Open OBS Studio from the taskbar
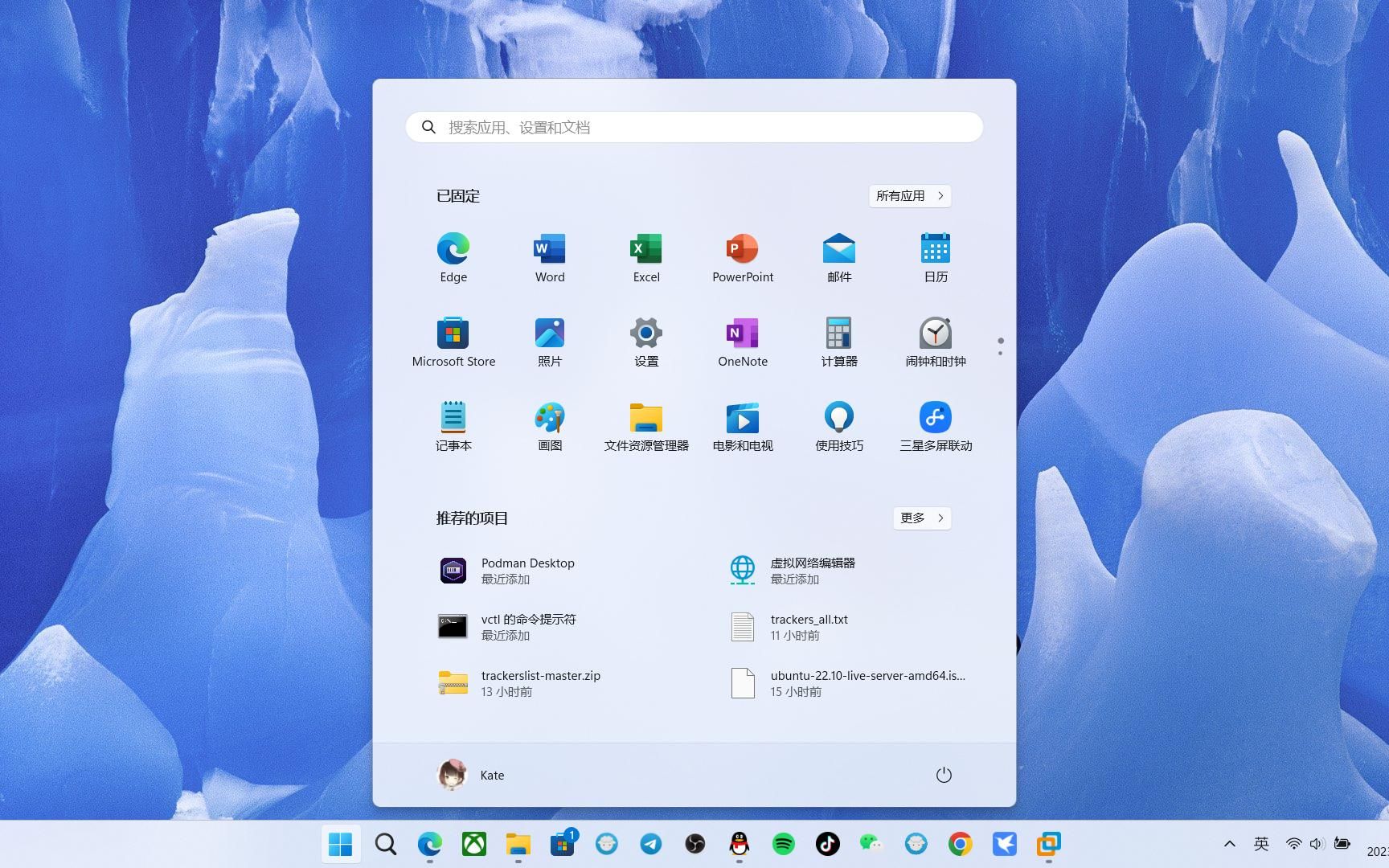Viewport: 1389px width, 868px height. (x=695, y=844)
